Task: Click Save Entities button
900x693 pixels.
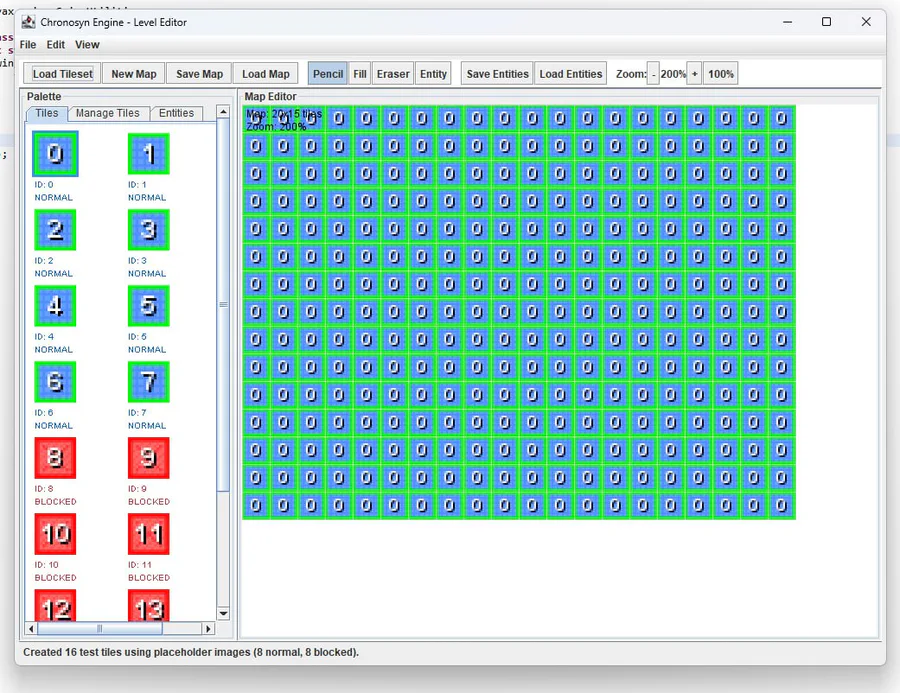Action: (x=498, y=74)
